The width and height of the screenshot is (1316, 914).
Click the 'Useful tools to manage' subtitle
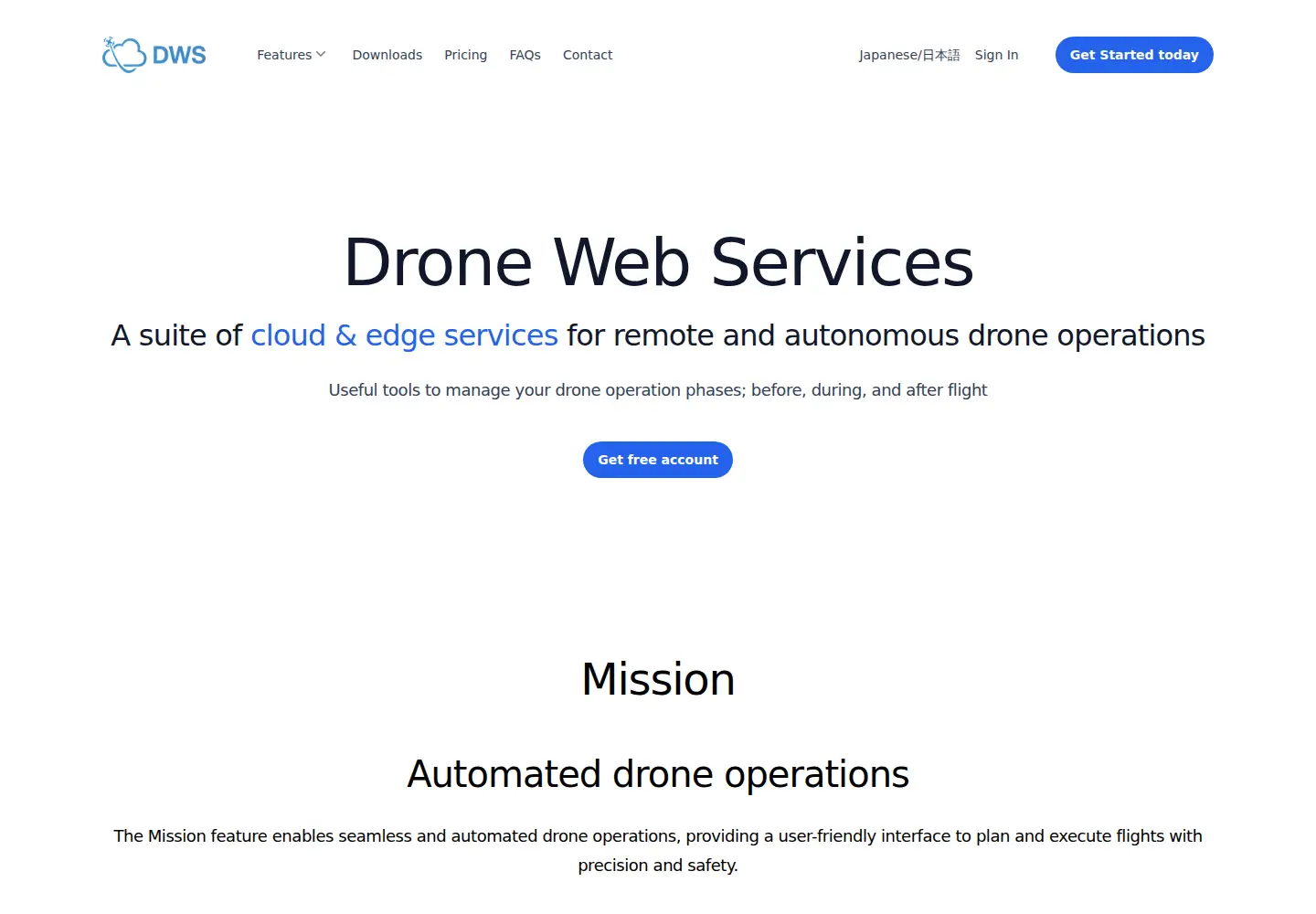pos(658,390)
